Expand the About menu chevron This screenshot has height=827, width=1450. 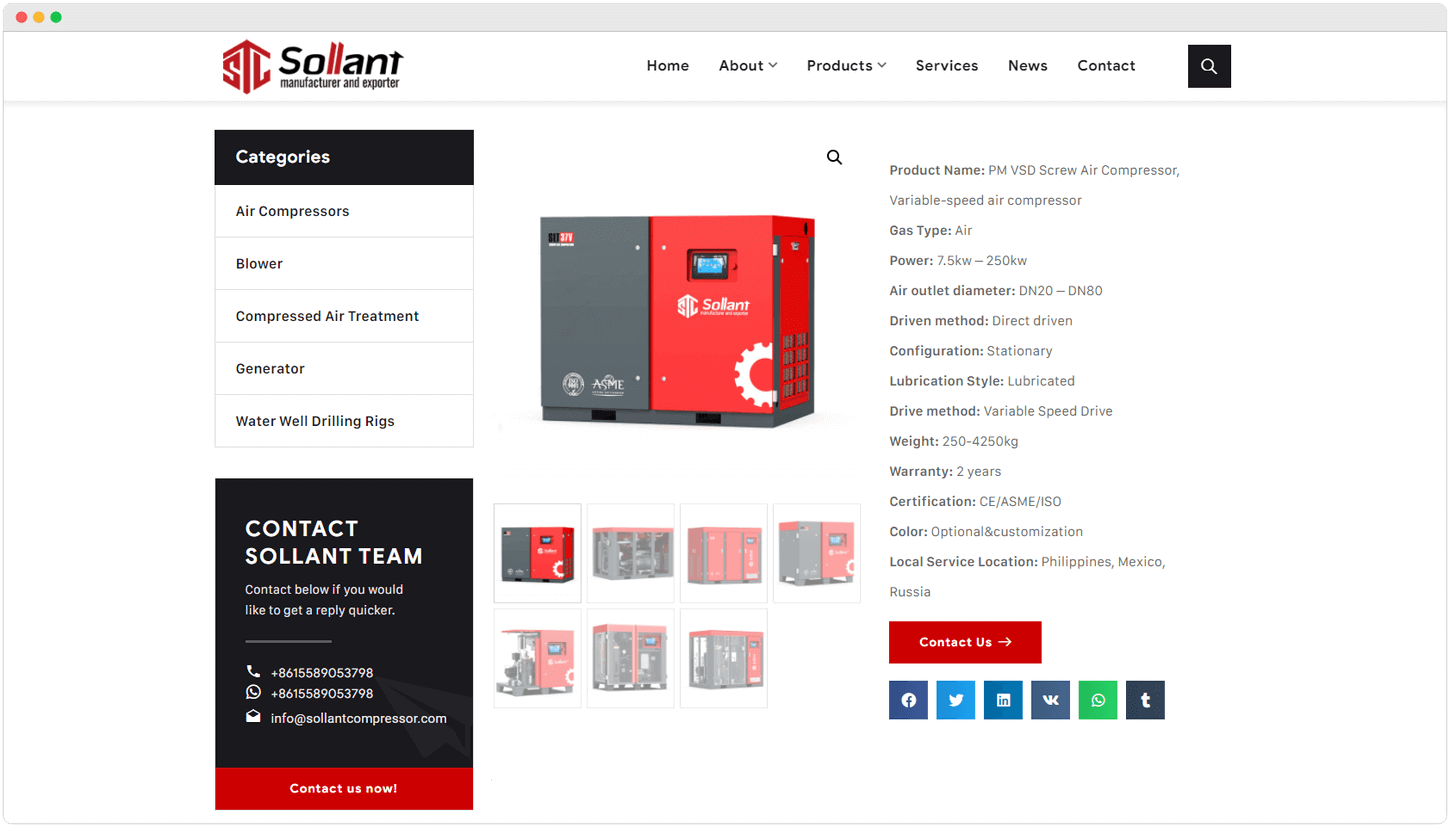point(773,66)
